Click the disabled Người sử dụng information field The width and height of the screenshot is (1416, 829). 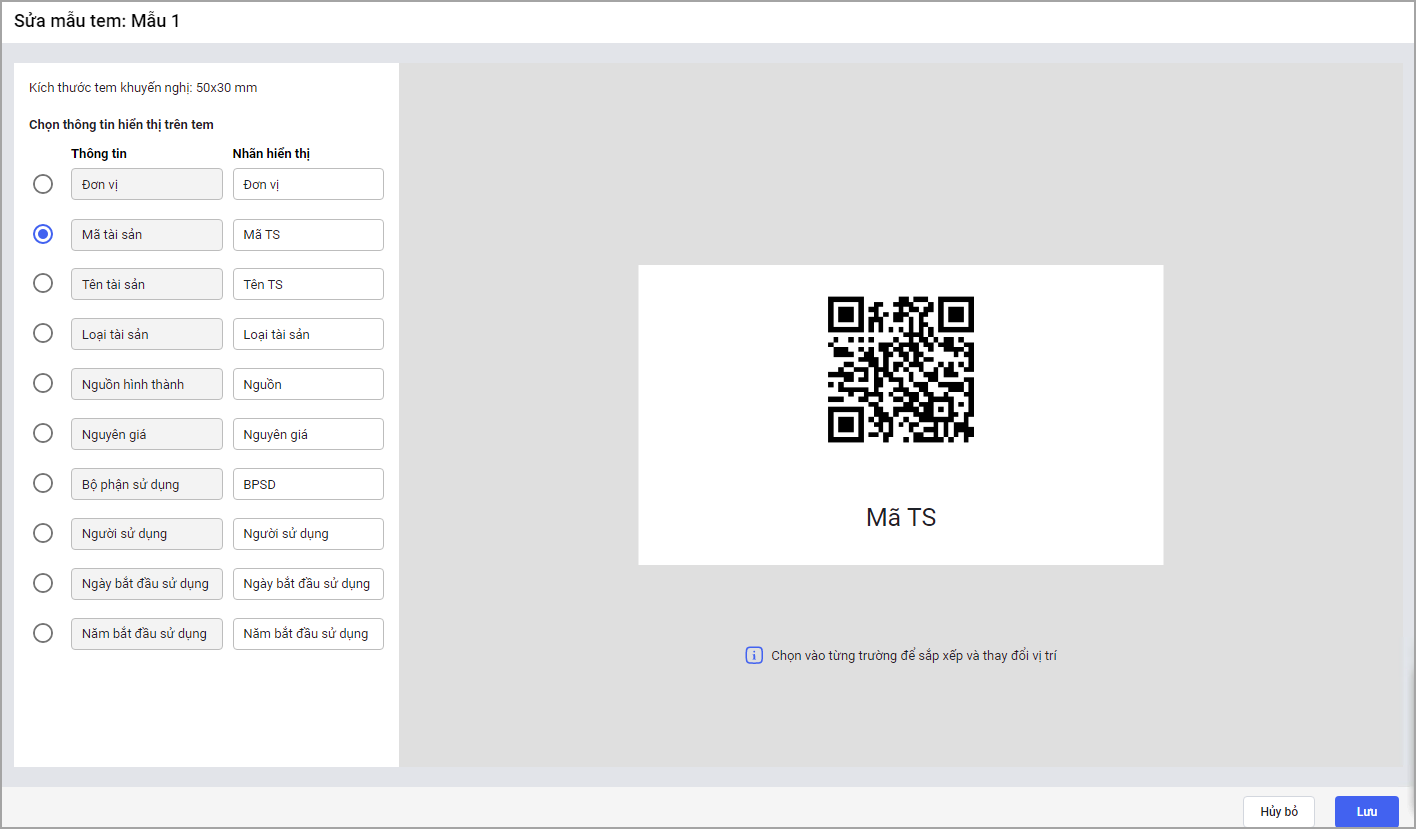[x=147, y=533]
